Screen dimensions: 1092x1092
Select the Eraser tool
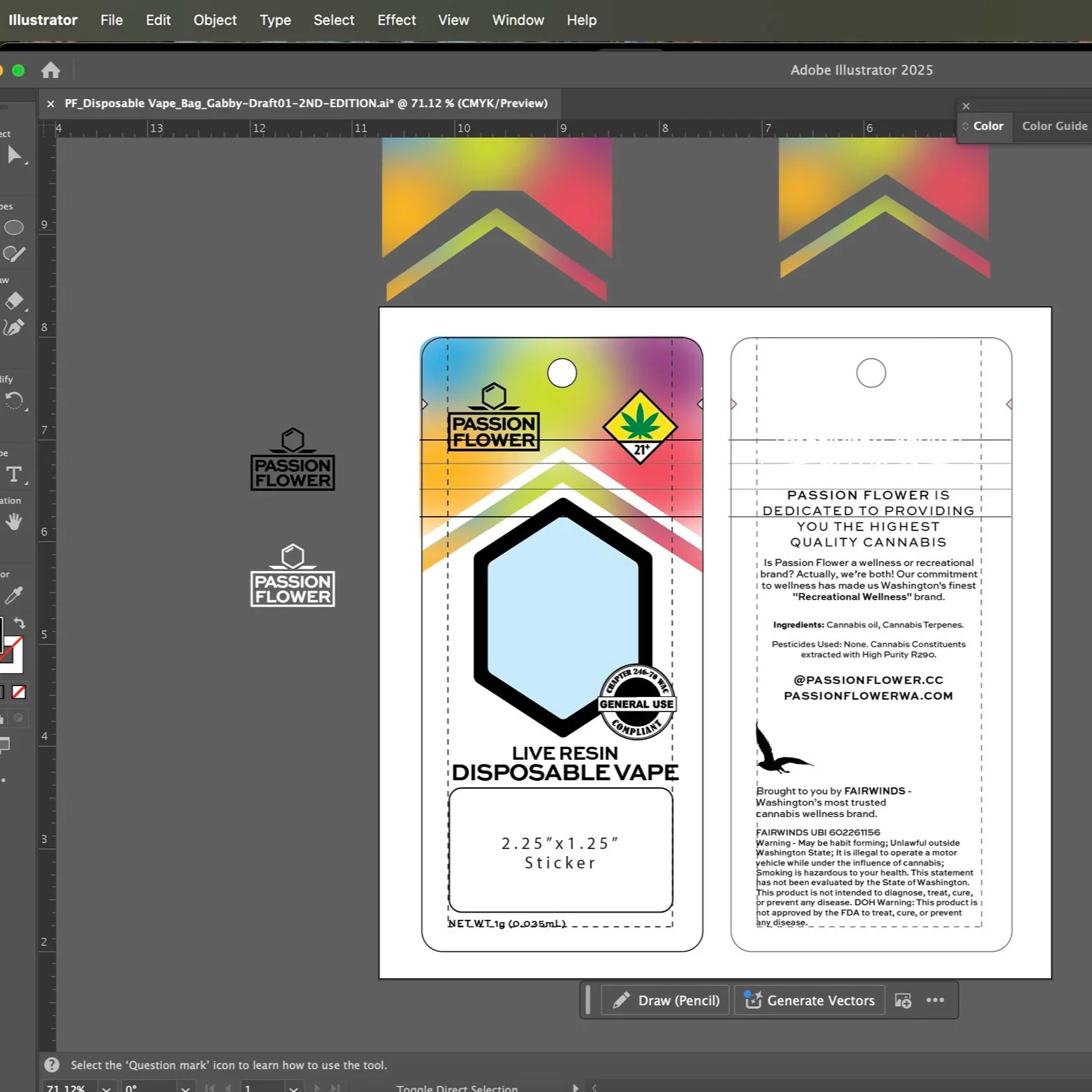point(14,301)
